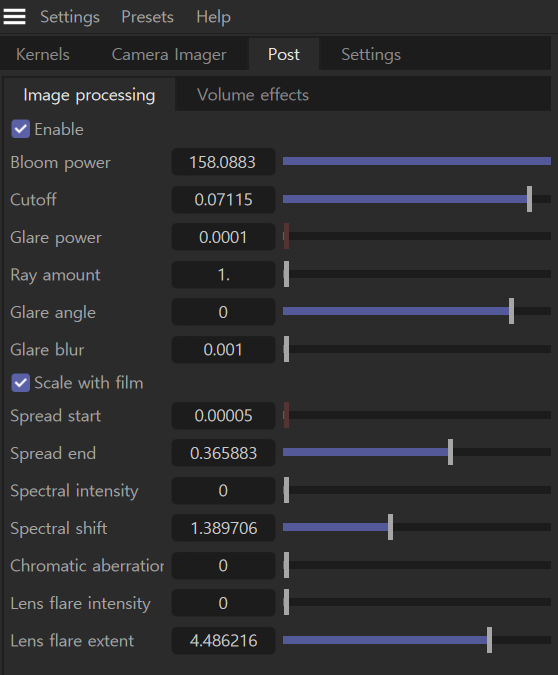
Task: Open the hamburger menu icon
Action: (14, 17)
